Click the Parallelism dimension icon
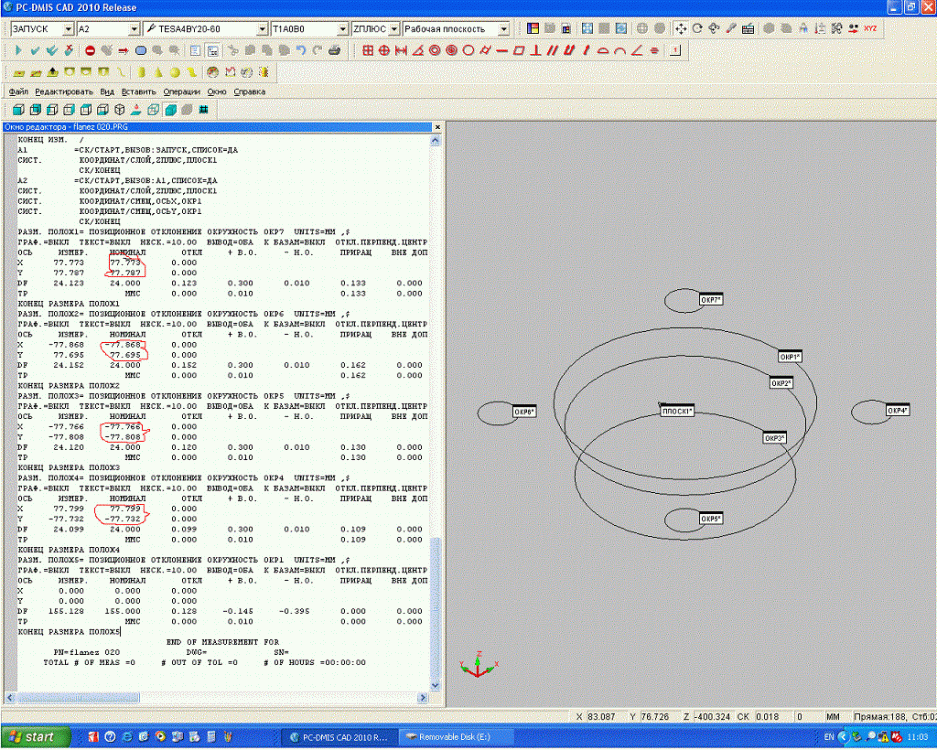 click(x=552, y=51)
